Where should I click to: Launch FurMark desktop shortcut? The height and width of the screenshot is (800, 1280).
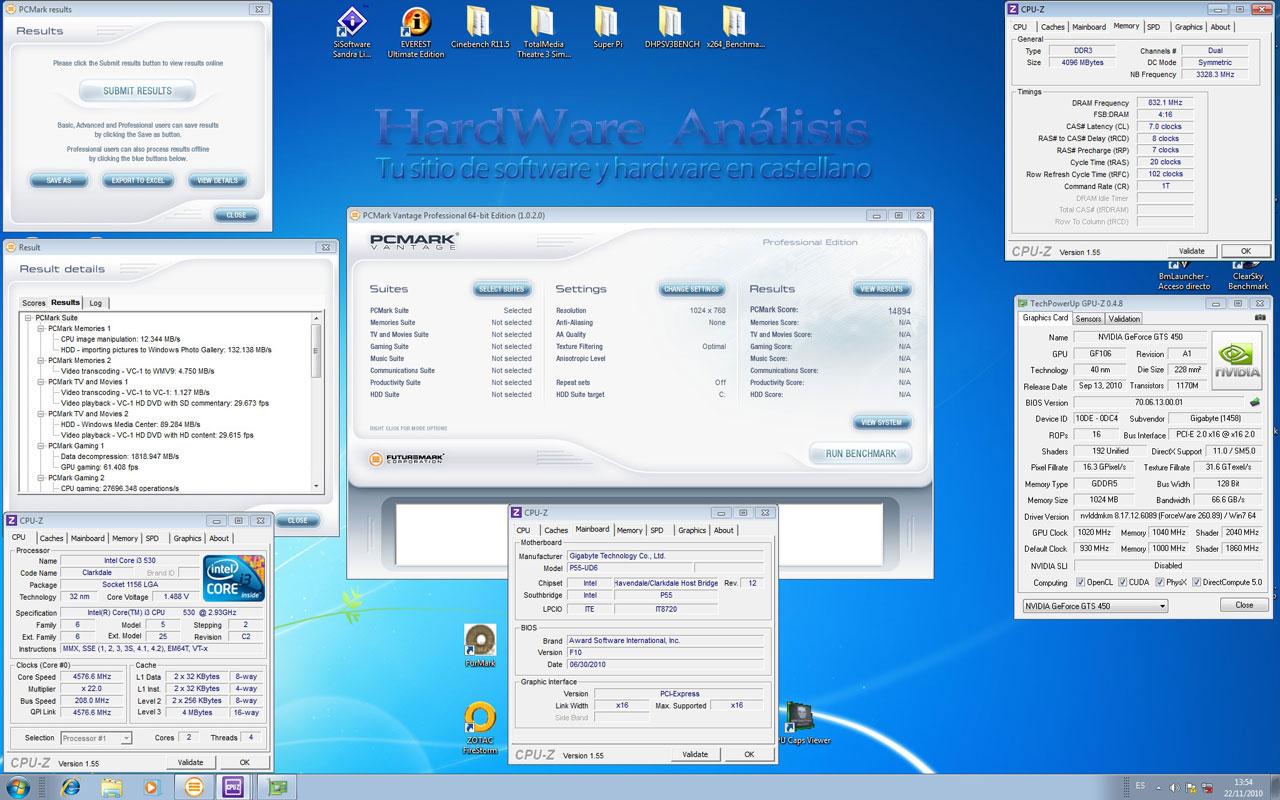480,646
